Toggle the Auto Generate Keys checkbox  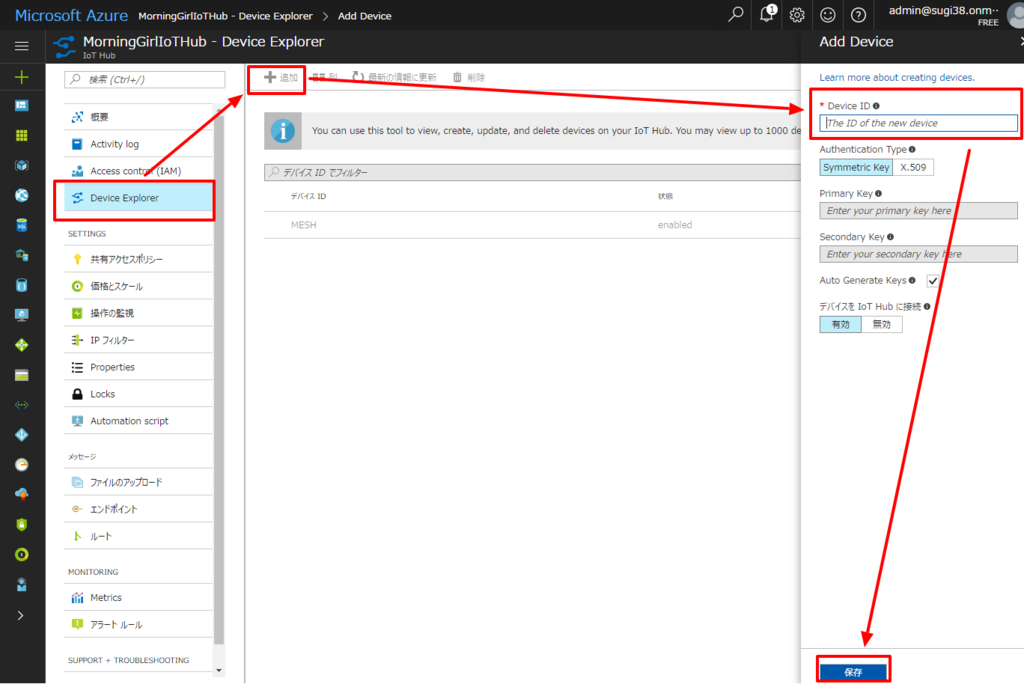click(x=933, y=281)
